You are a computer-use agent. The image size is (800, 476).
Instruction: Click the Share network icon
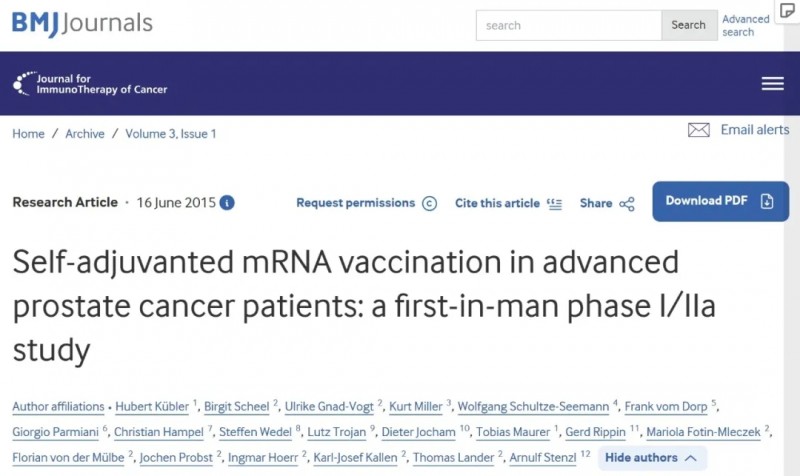pyautogui.click(x=627, y=204)
